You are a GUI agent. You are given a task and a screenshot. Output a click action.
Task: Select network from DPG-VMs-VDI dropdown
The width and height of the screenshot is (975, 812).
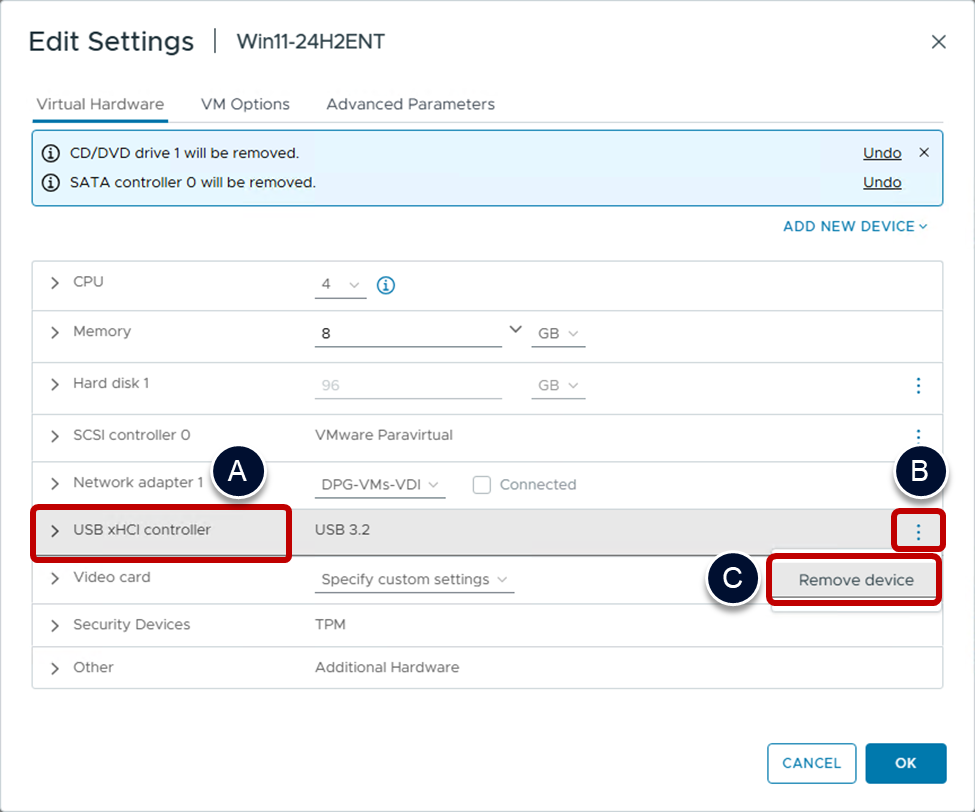380,485
